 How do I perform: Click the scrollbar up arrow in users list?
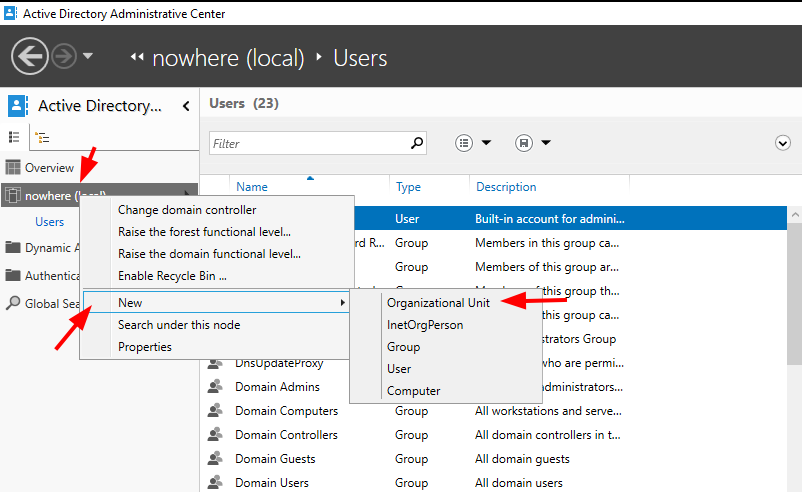(795, 215)
